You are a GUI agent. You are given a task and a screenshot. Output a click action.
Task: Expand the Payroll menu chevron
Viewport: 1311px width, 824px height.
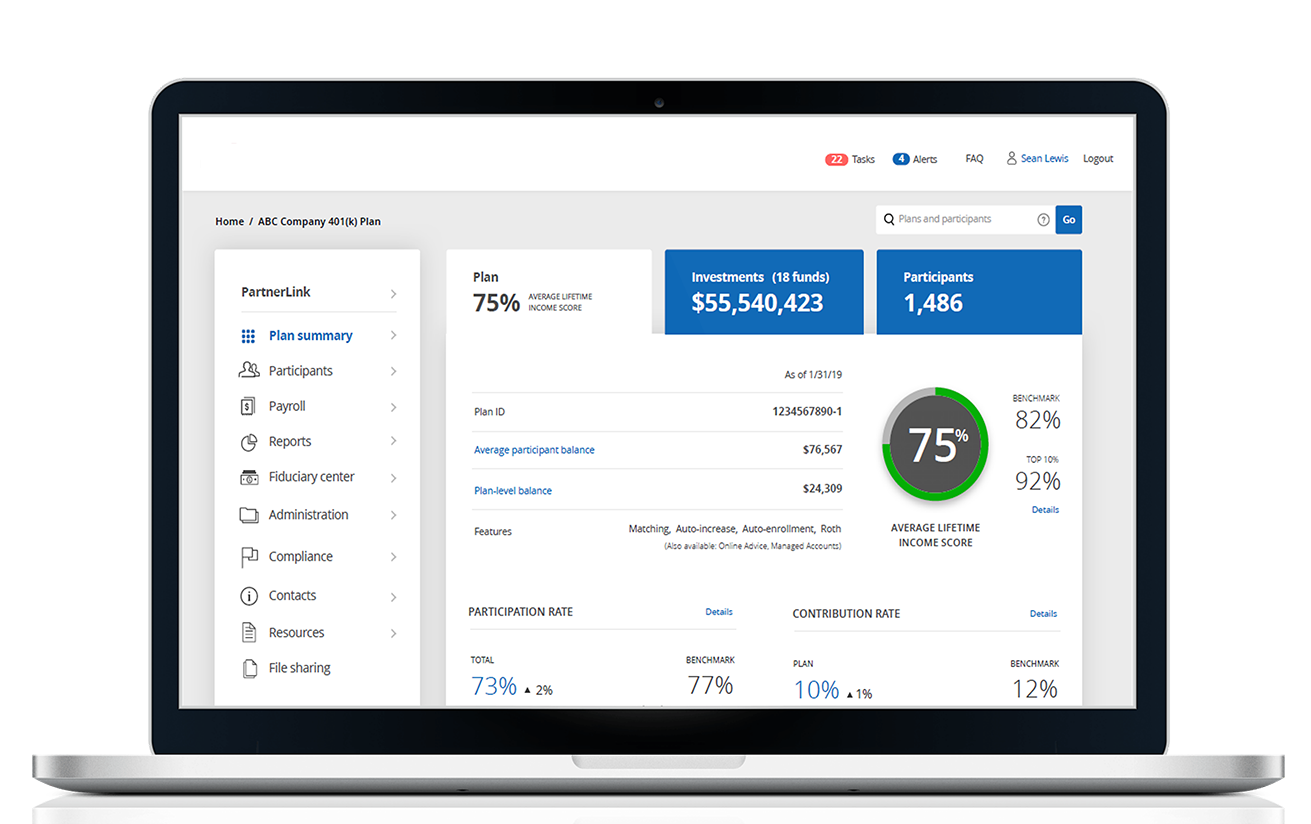(393, 407)
